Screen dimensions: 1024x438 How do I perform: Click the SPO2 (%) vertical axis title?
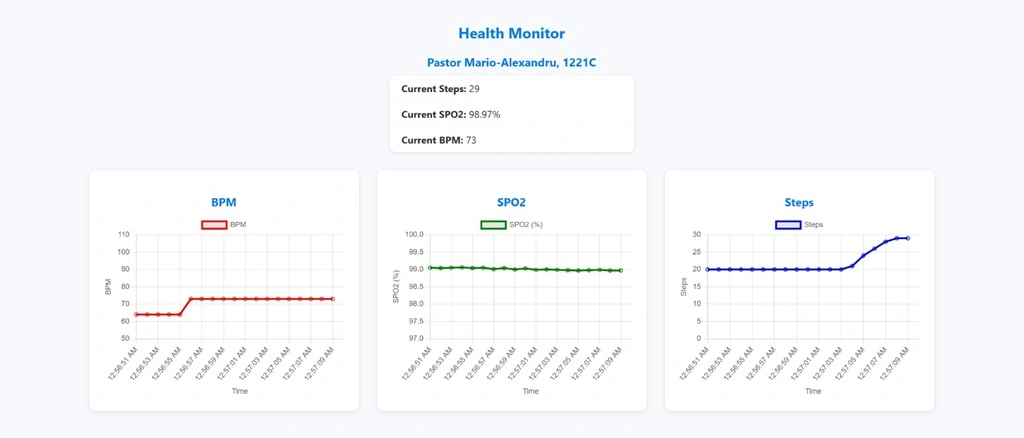pyautogui.click(x=396, y=287)
